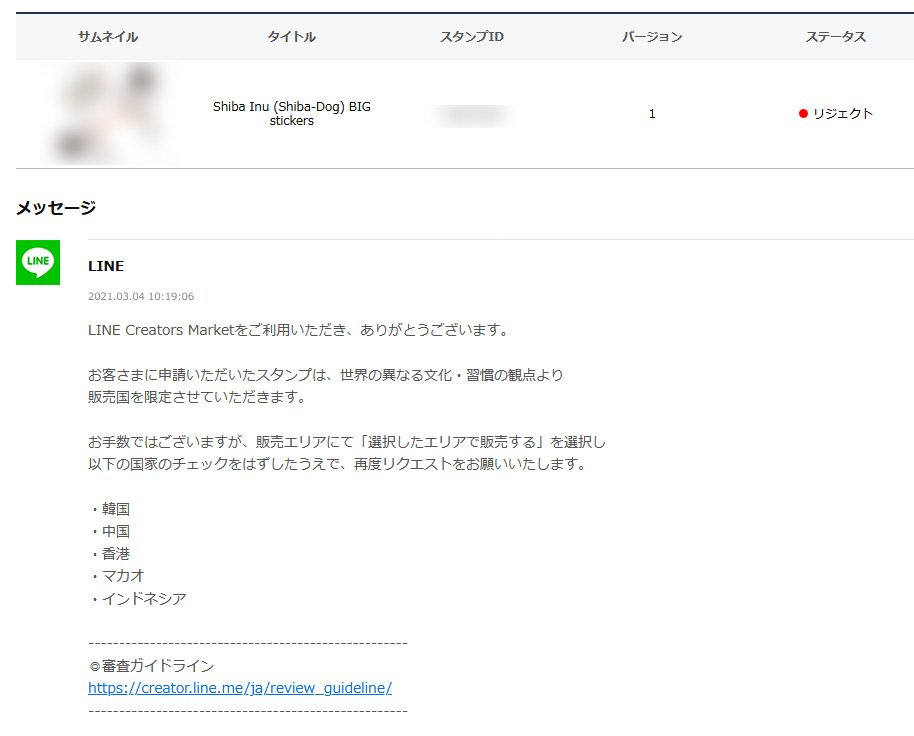
Task: Click the スタンプID column header
Action: click(x=472, y=37)
